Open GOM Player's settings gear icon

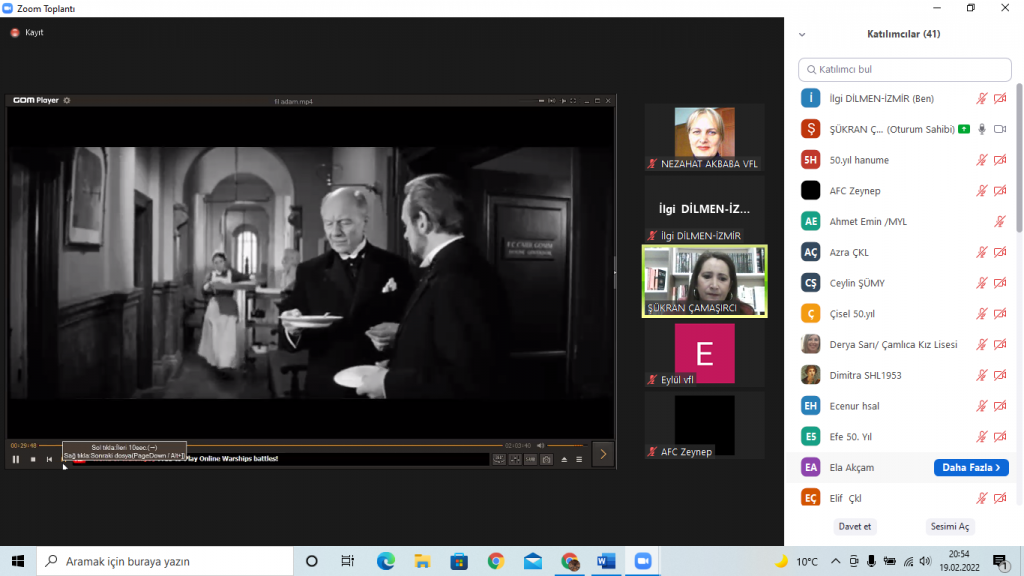66,101
